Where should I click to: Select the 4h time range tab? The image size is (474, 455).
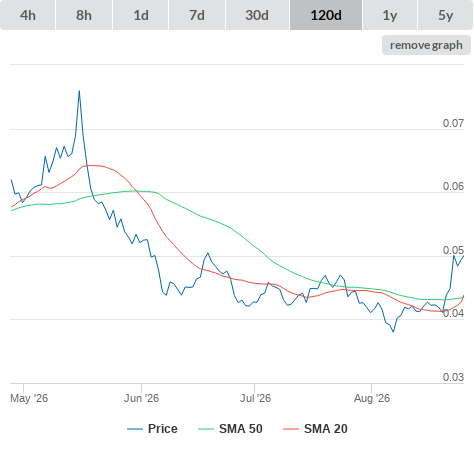28,15
